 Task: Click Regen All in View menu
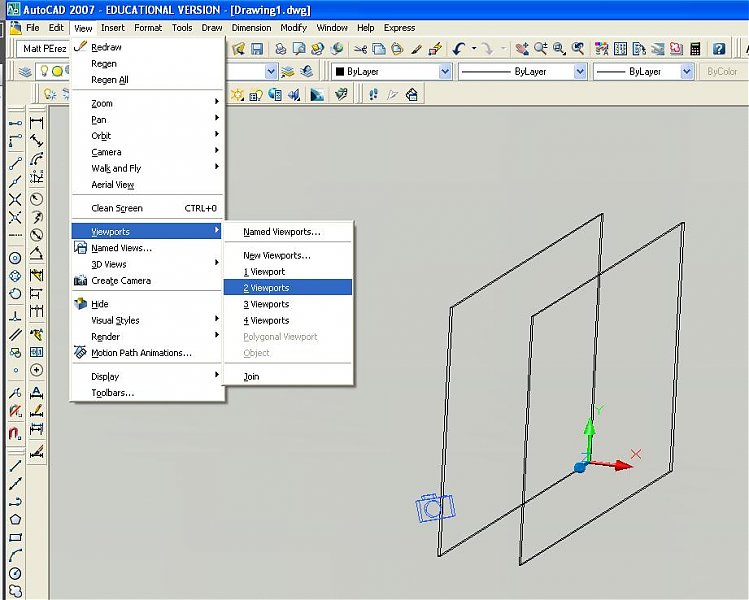pos(147,80)
